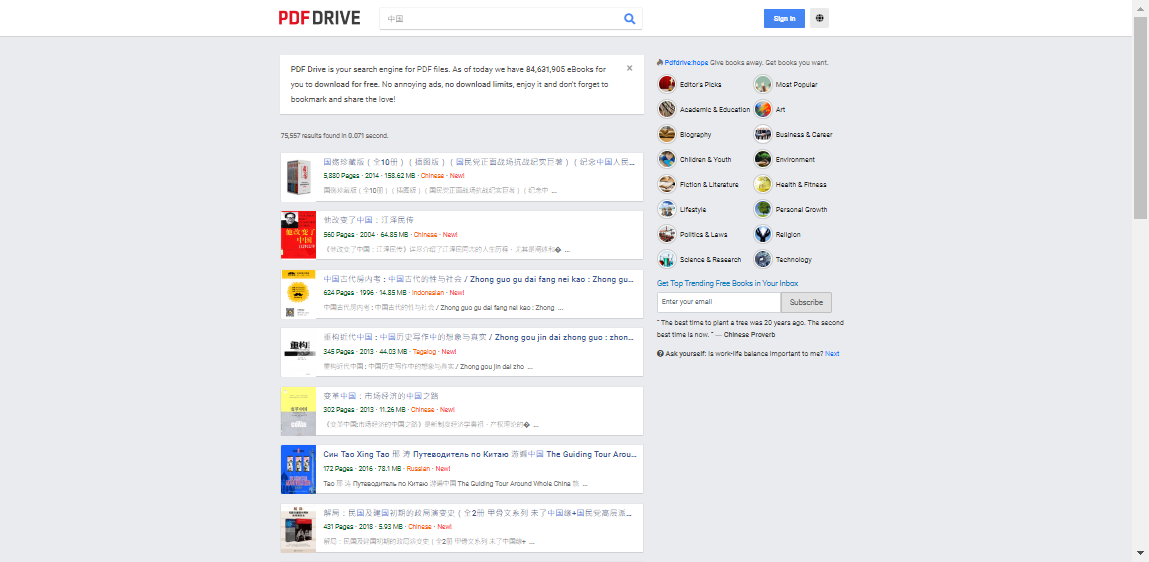This screenshot has height=562, width=1149.
Task: Open the Technology category icon
Action: [x=763, y=259]
